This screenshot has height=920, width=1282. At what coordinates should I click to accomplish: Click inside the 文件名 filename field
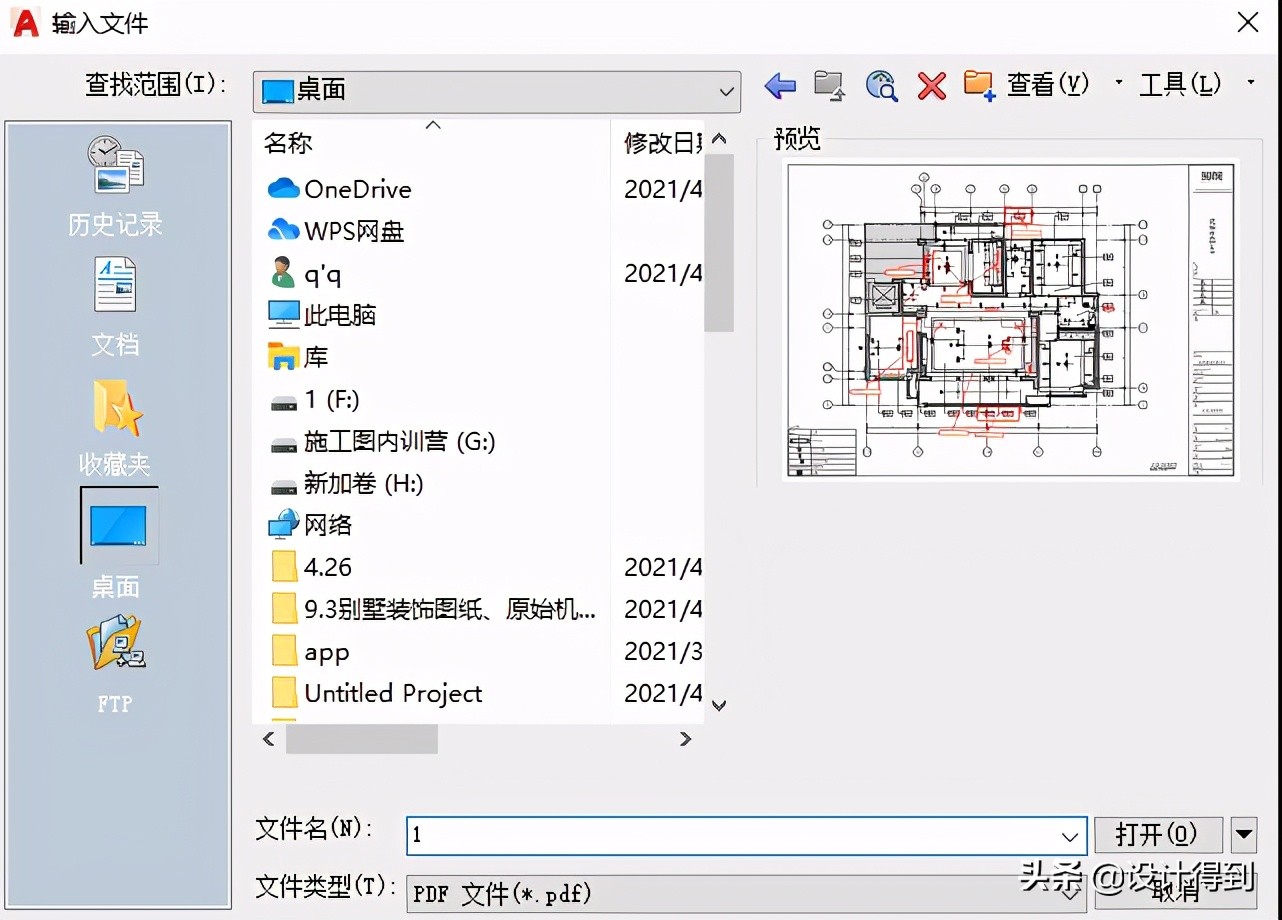pos(700,835)
